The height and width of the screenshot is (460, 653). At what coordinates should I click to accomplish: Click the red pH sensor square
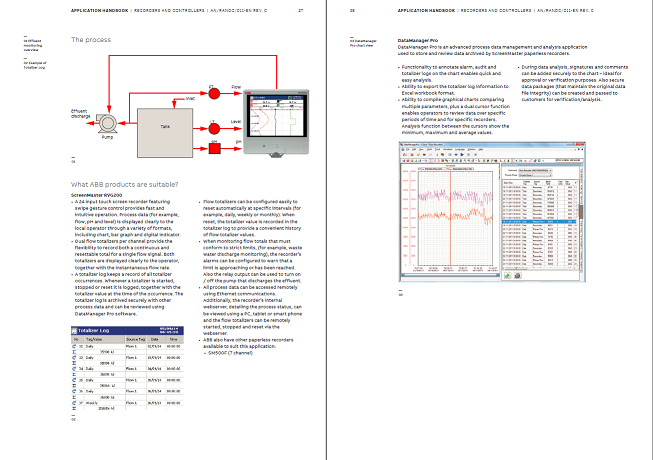pyautogui.click(x=212, y=146)
